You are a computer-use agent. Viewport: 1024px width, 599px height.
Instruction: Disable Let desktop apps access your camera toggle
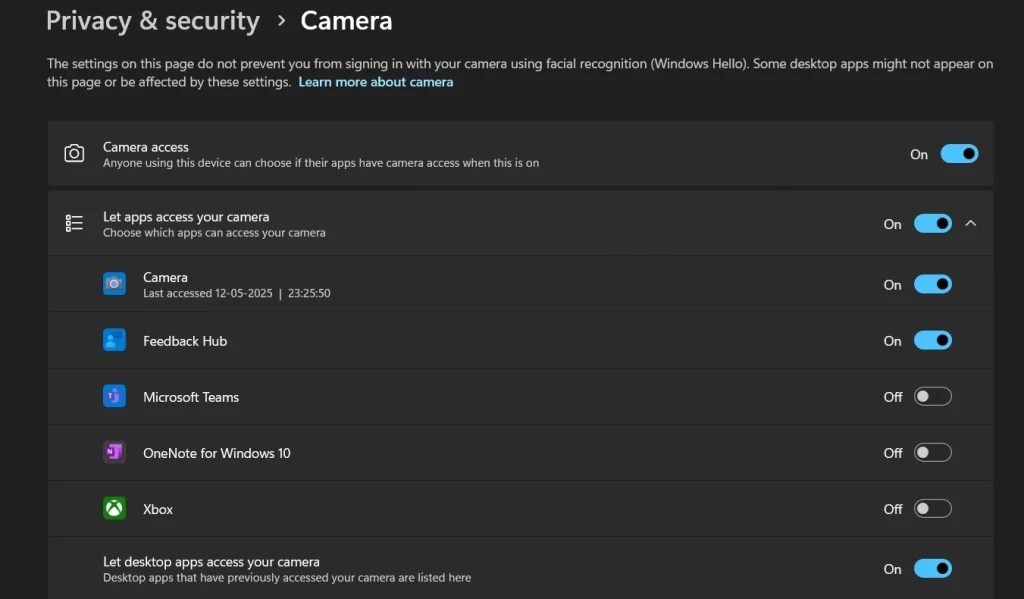point(932,569)
